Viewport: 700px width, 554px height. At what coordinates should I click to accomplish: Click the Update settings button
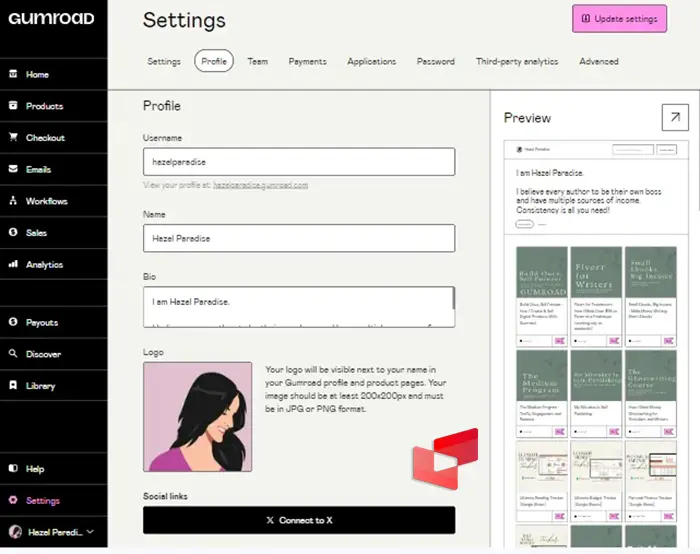coord(619,19)
